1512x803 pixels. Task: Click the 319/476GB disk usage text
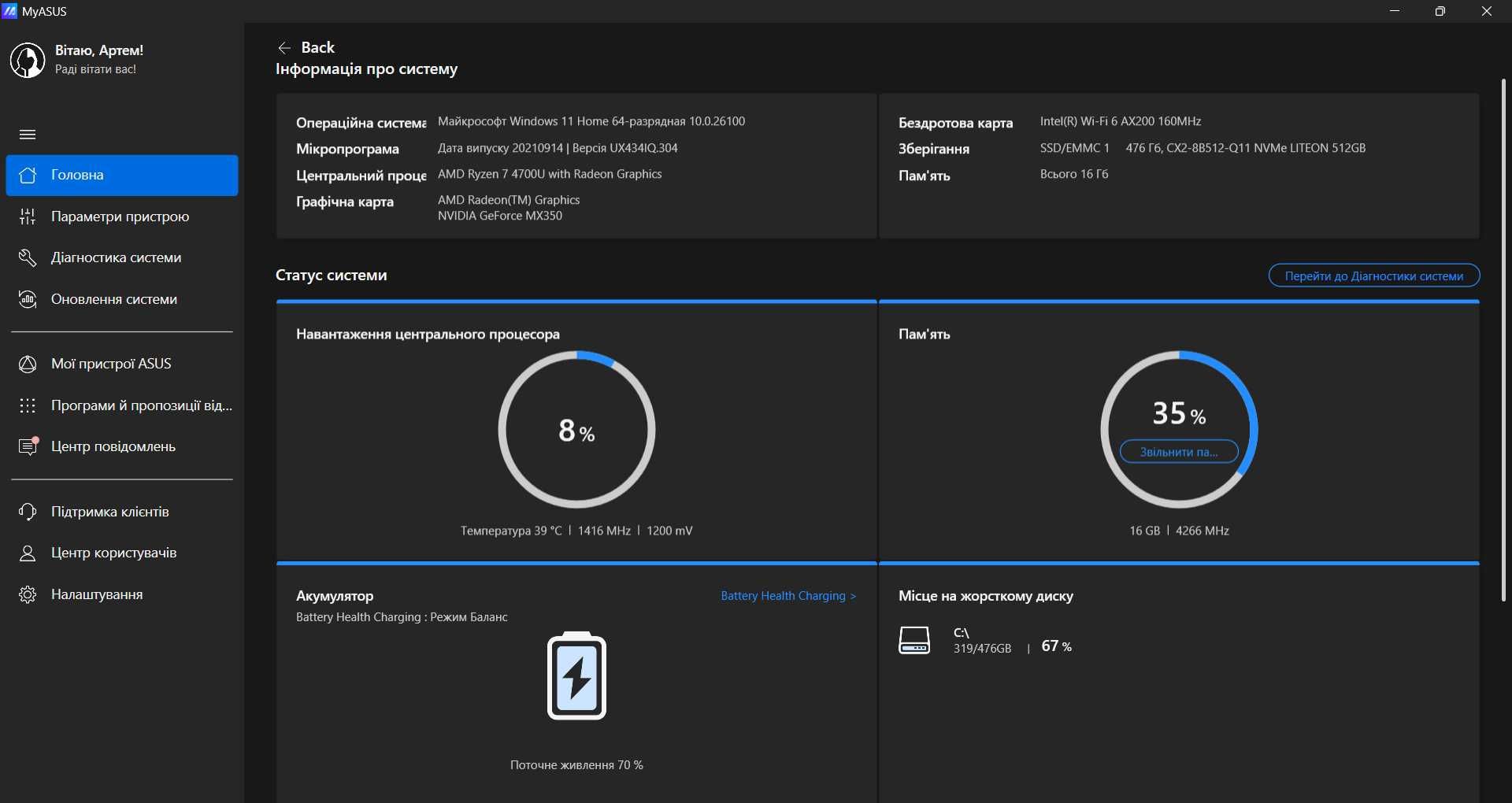(982, 649)
